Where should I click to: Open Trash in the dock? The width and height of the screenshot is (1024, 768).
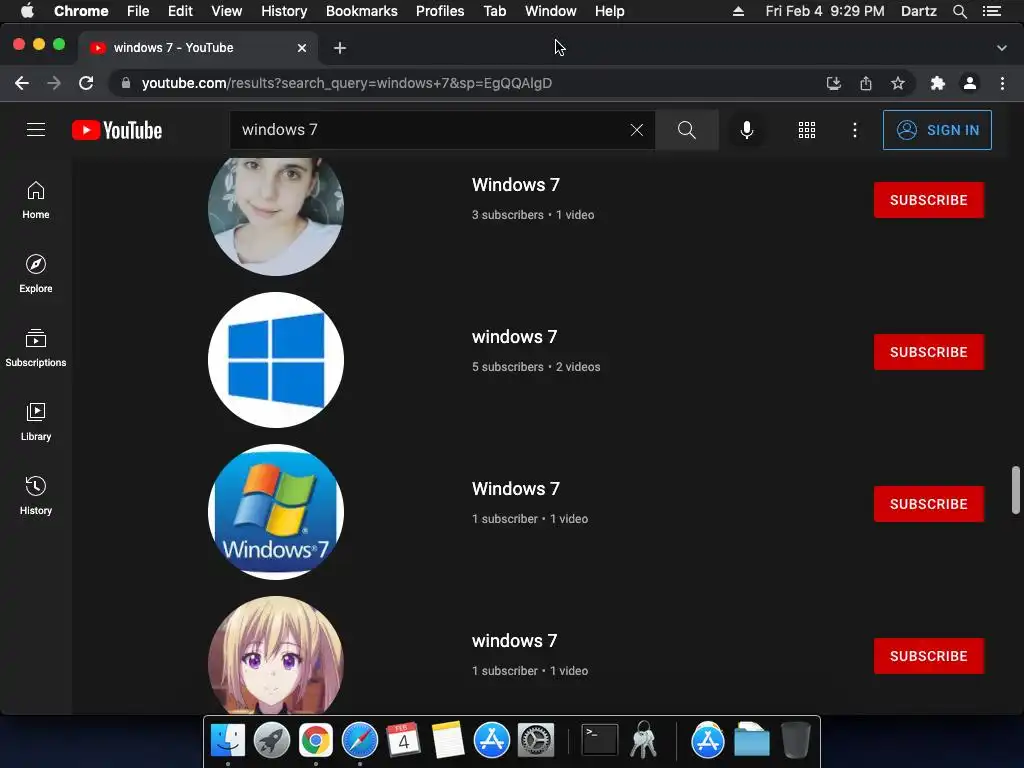click(795, 741)
